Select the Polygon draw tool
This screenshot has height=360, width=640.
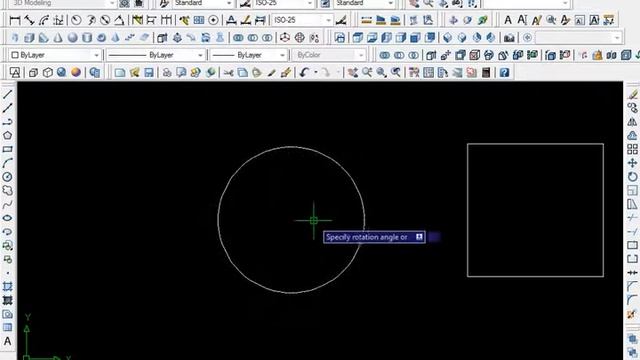click(7, 136)
